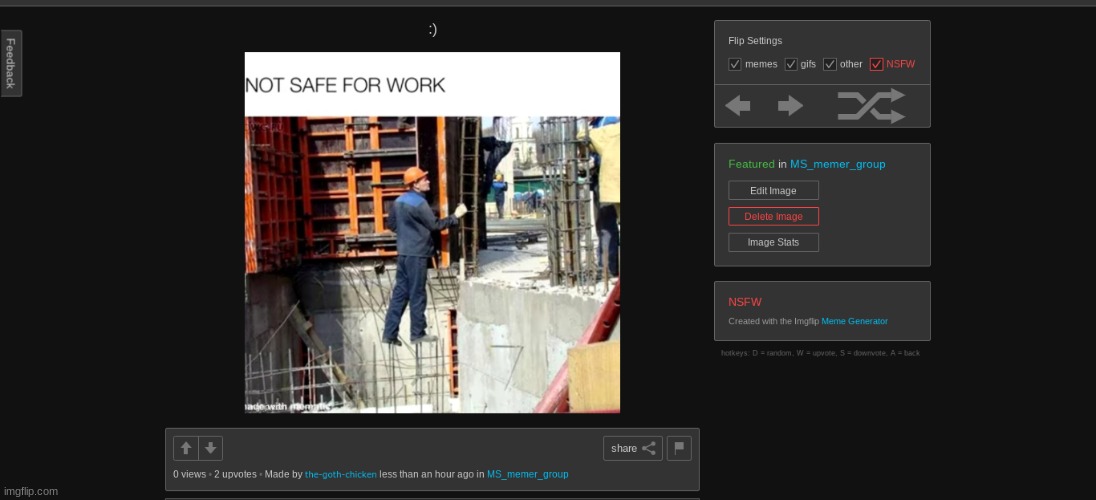Open the Feedback side tab
Image resolution: width=1096 pixels, height=500 pixels.
click(11, 63)
